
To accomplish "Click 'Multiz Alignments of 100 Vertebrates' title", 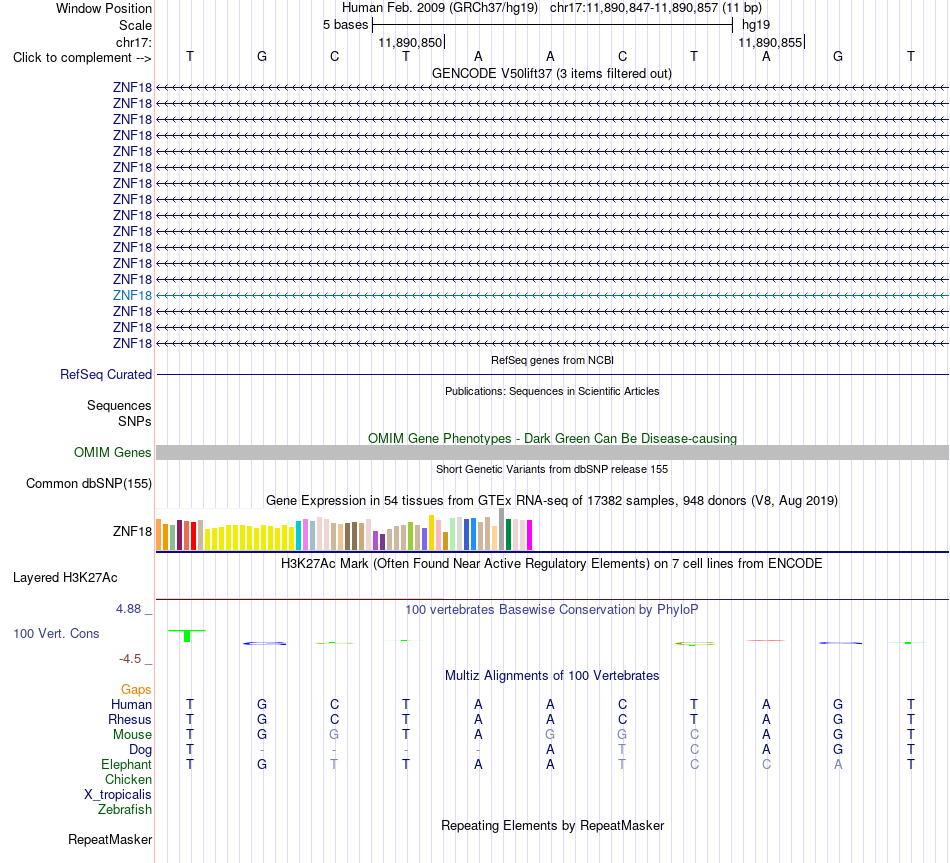I will point(552,676).
